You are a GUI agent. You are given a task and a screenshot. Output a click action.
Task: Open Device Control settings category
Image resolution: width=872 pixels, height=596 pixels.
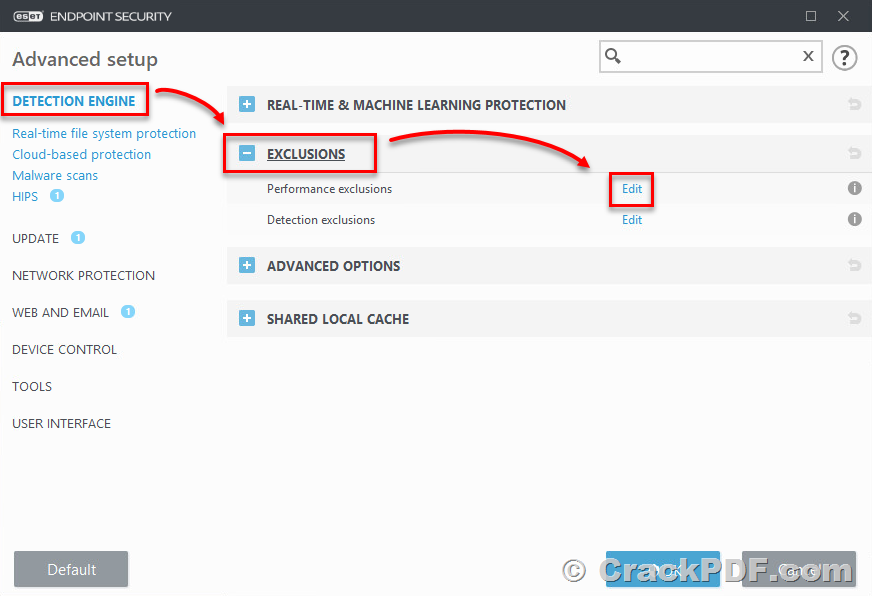coord(65,349)
